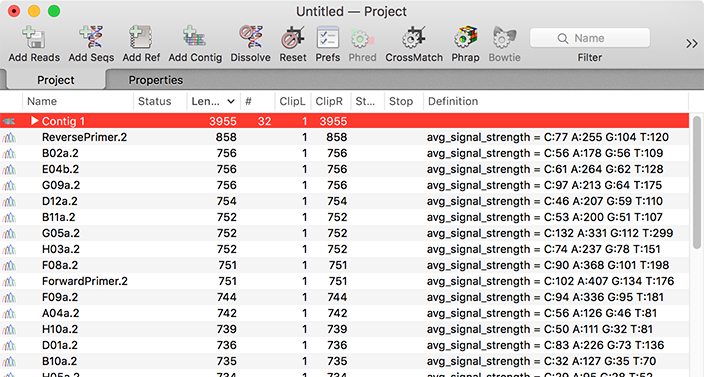The height and width of the screenshot is (377, 704).
Task: Select the B11a.2 read
Action: pyautogui.click(x=344, y=217)
